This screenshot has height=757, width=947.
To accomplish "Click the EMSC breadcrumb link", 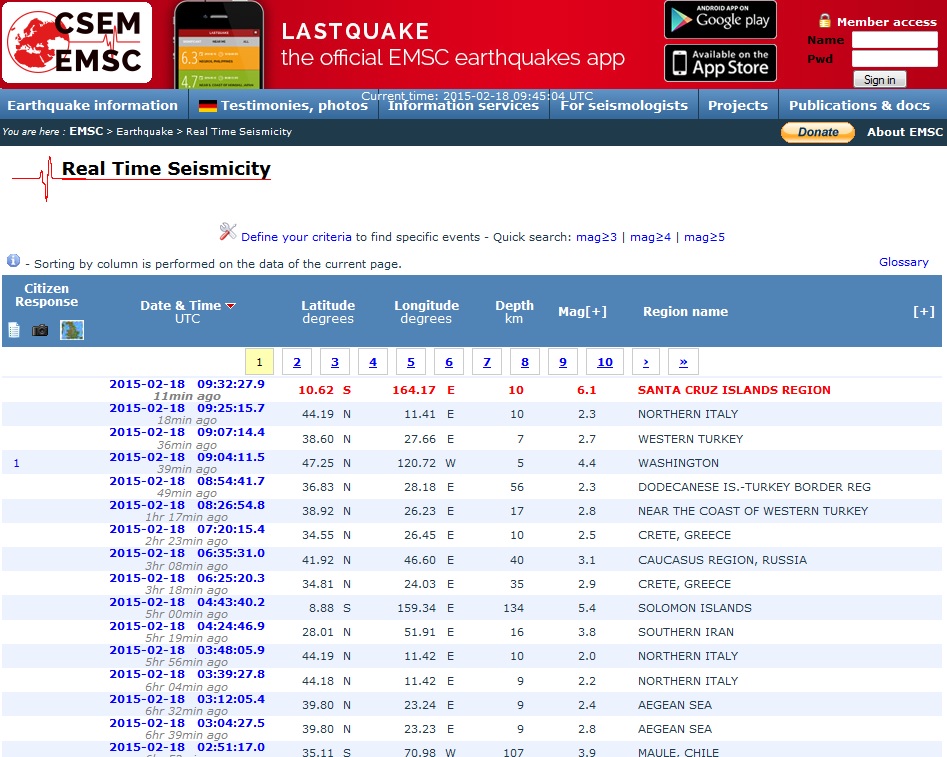I will click(x=86, y=131).
